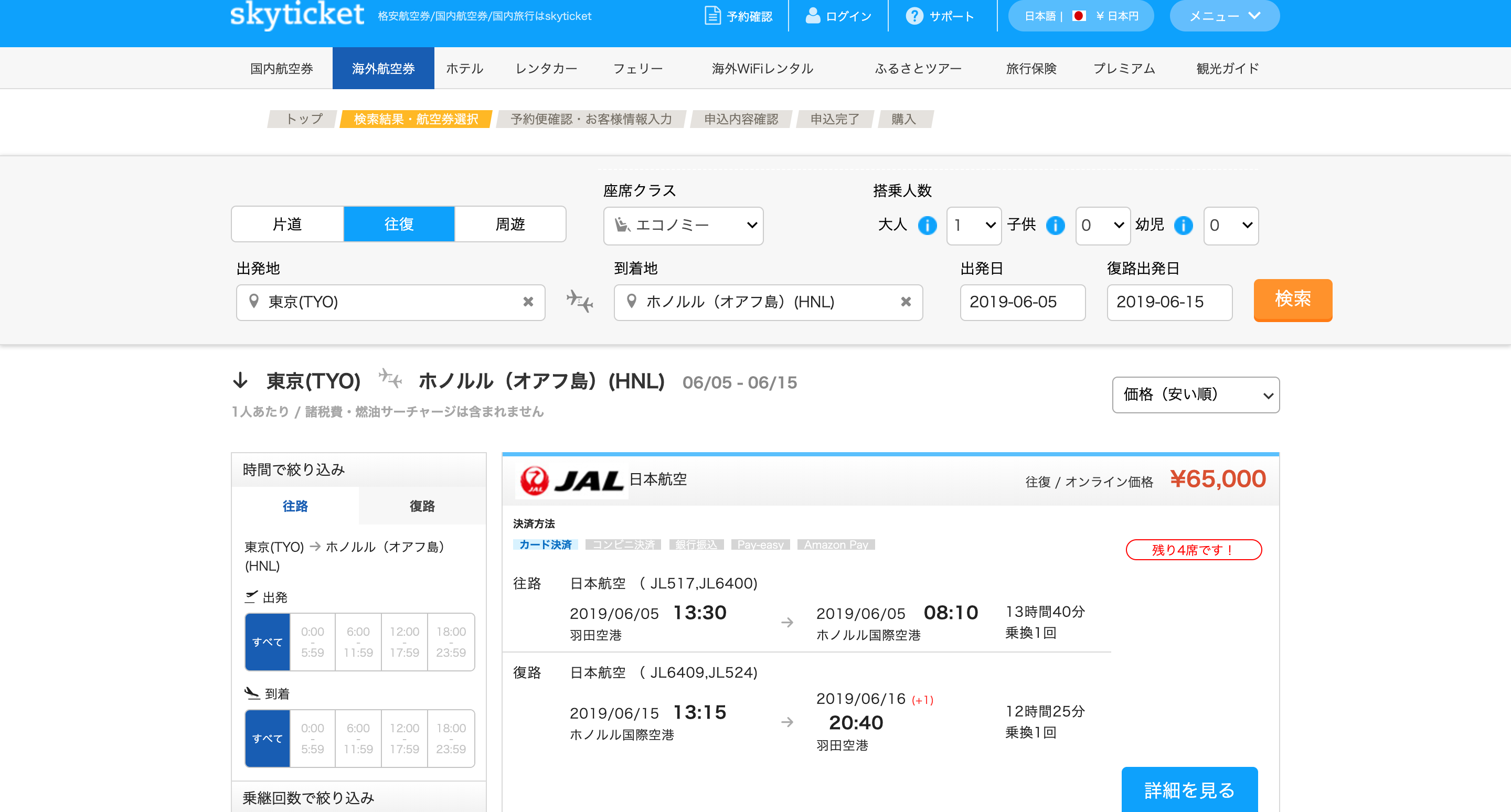The image size is (1511, 812).
Task: Switch filter to 往路 tab
Action: click(295, 506)
